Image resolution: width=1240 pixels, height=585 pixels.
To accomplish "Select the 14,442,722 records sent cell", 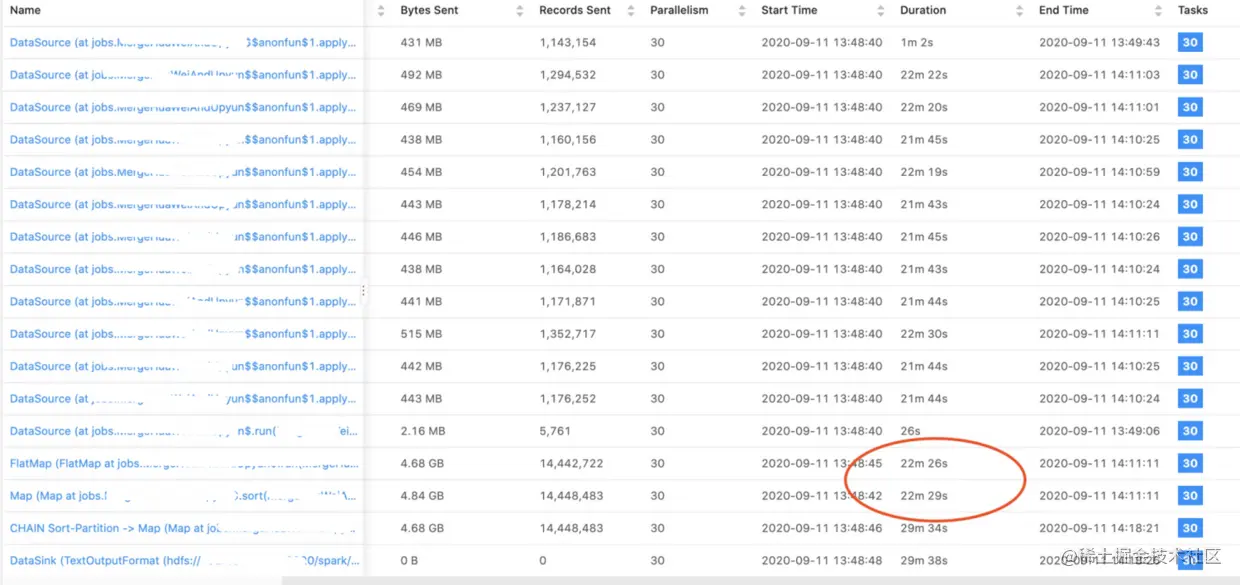I will [x=571, y=464].
